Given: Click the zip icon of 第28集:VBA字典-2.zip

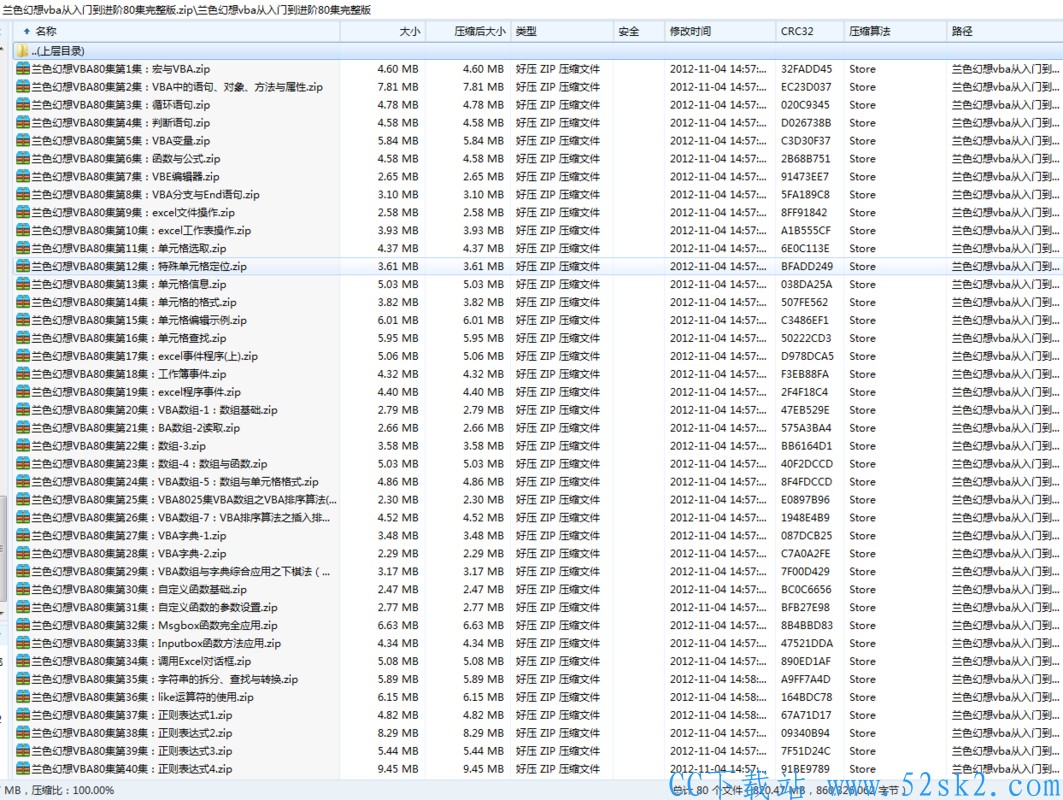Looking at the screenshot, I should [22, 553].
